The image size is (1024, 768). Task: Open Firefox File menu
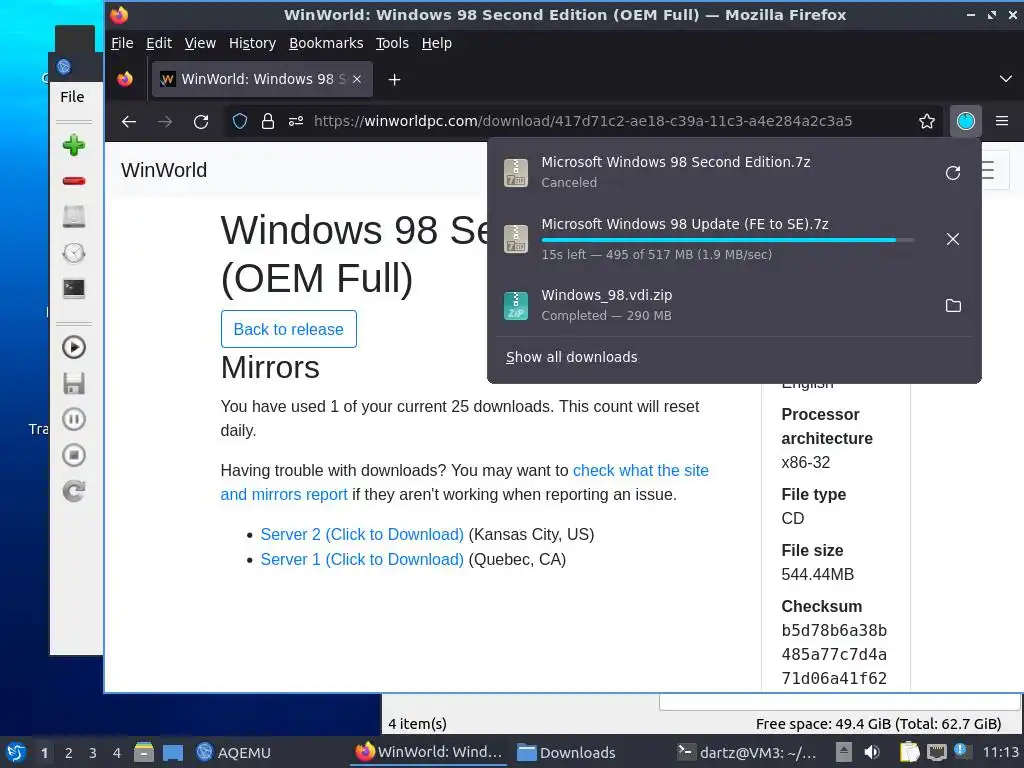click(x=122, y=43)
